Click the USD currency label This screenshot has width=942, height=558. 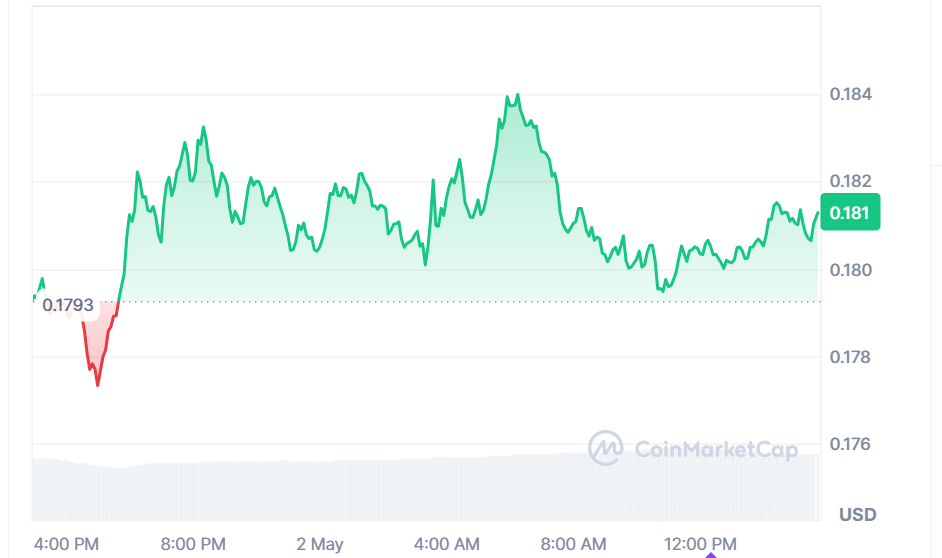coord(858,515)
